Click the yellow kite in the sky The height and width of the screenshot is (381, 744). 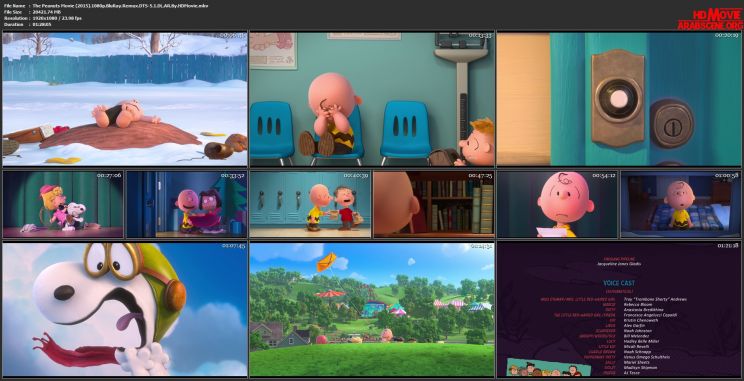coord(326,261)
